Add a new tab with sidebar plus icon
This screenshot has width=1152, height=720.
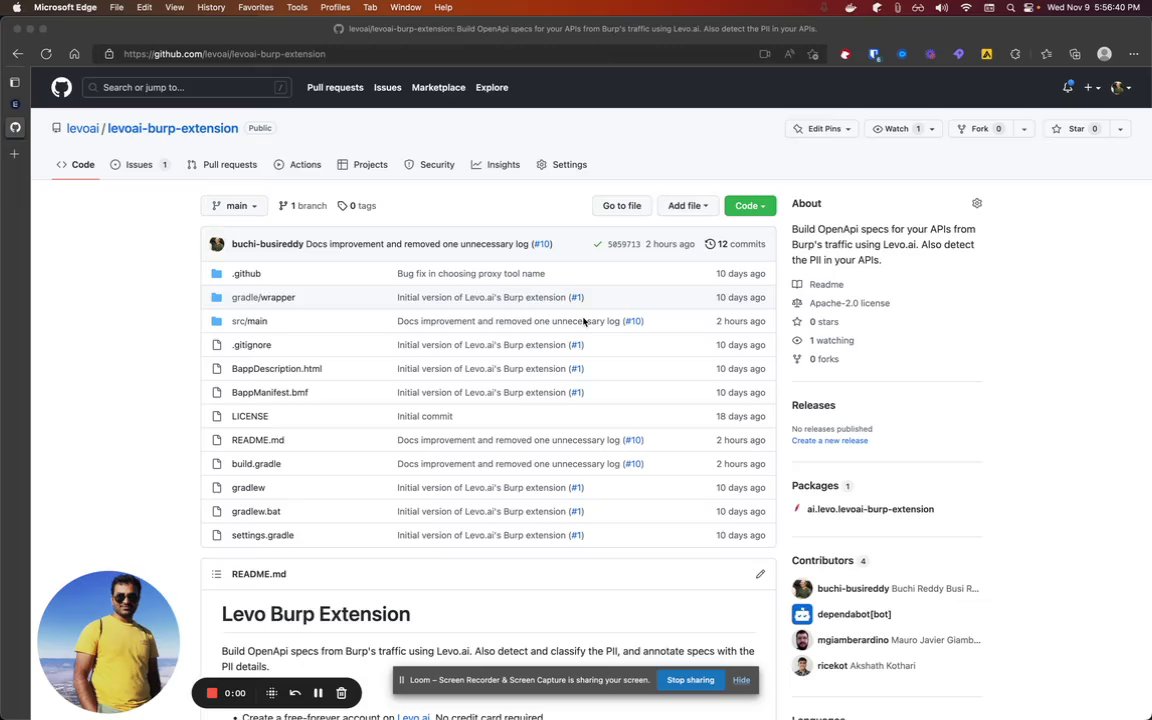coord(15,154)
